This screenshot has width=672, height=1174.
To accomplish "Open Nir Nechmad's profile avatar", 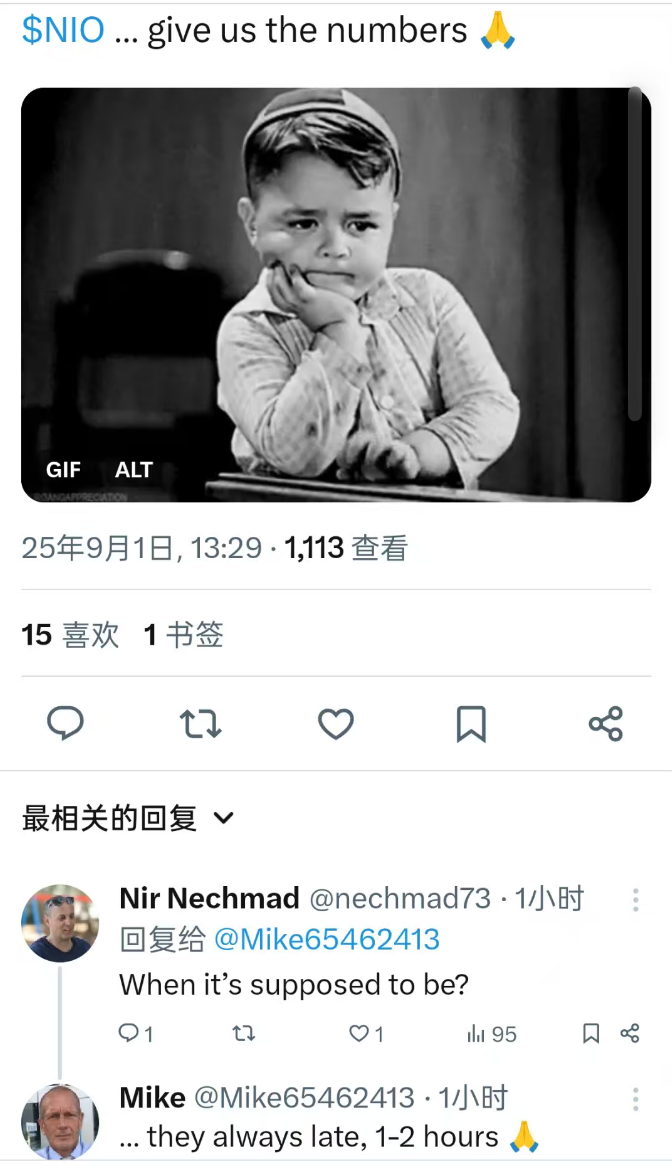I will (60, 922).
